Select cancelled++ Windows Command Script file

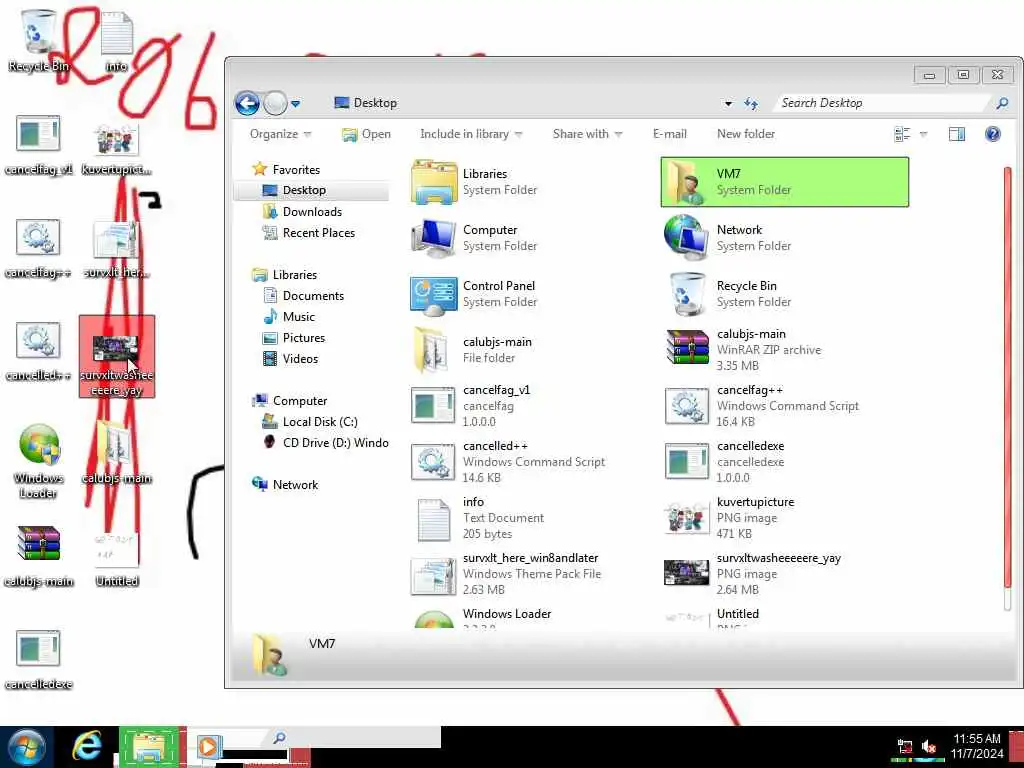point(433,462)
